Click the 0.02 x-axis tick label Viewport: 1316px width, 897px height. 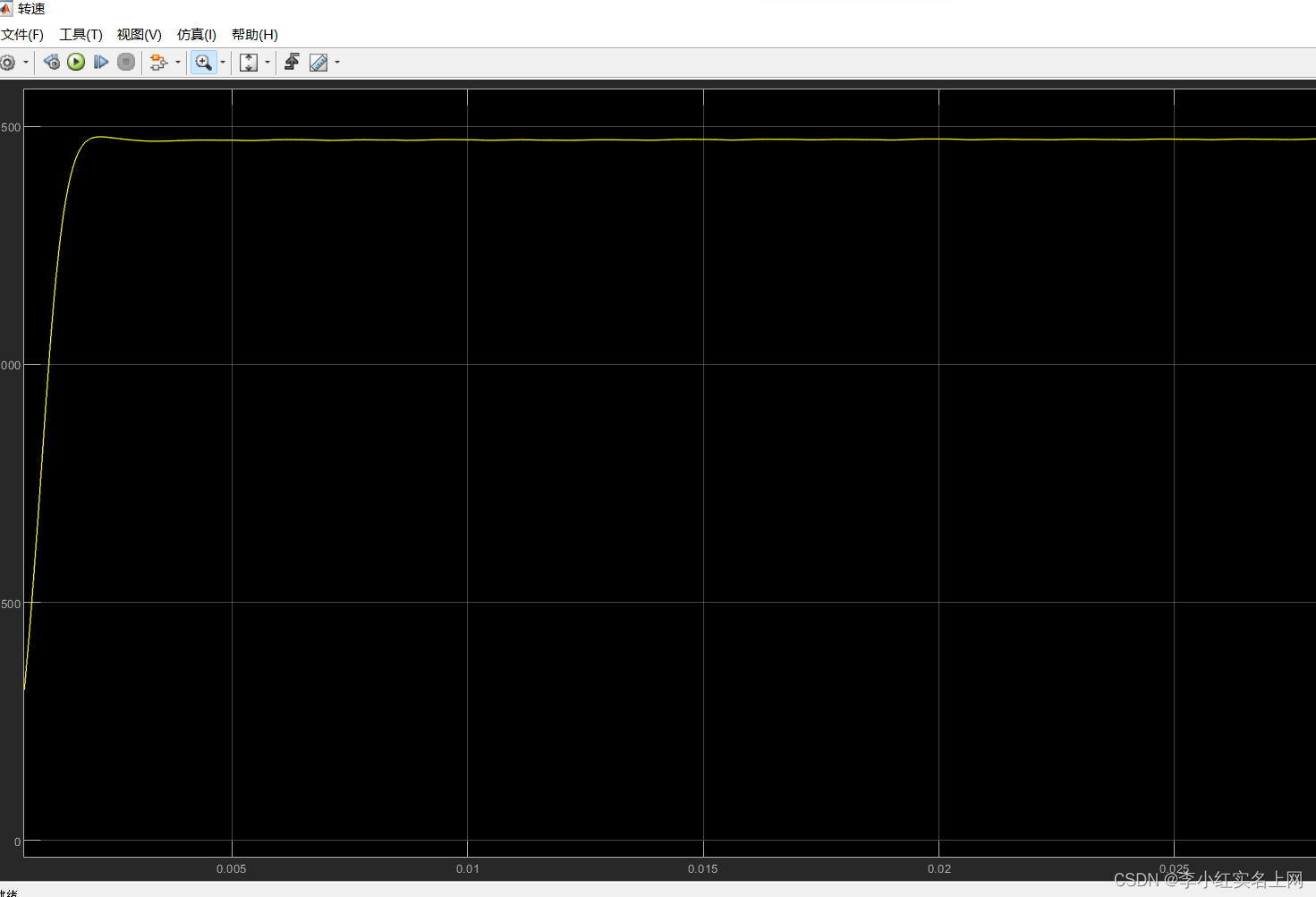tap(939, 869)
